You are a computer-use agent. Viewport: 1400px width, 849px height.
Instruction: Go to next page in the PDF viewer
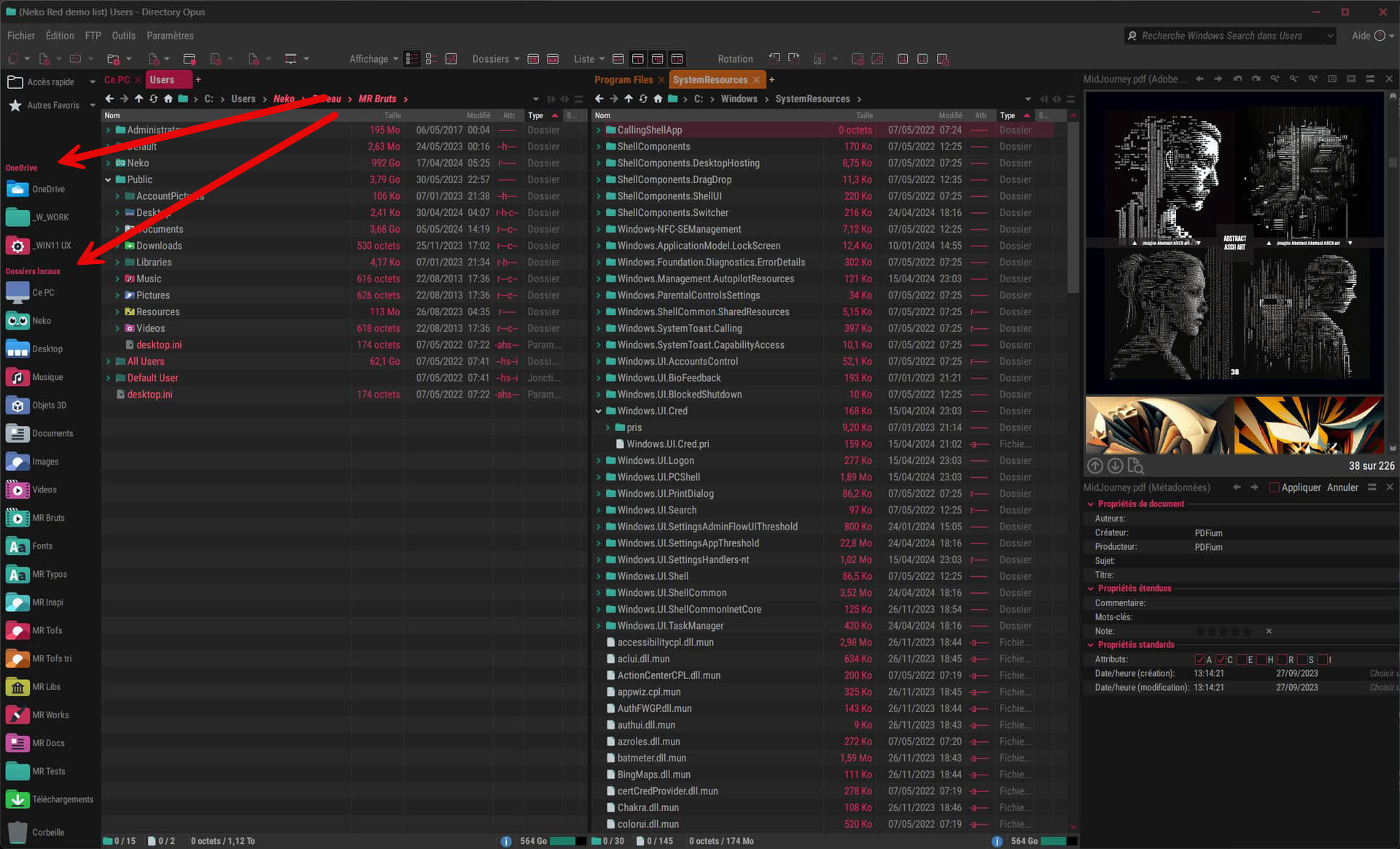[x=1115, y=466]
